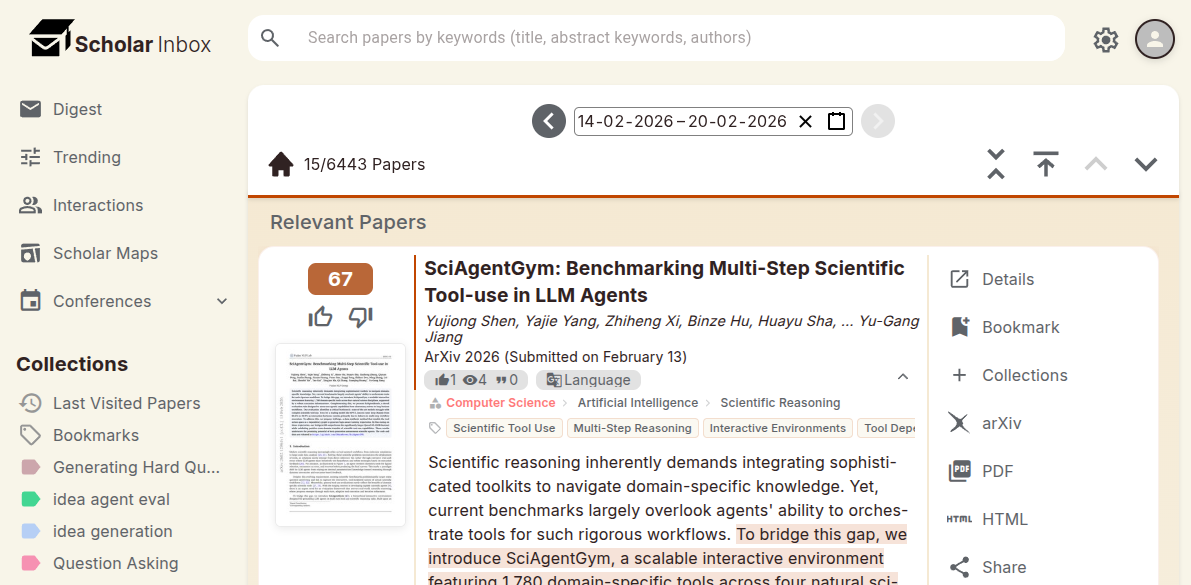
Task: Thumbs down the SciAgentGym paper
Action: (x=360, y=317)
